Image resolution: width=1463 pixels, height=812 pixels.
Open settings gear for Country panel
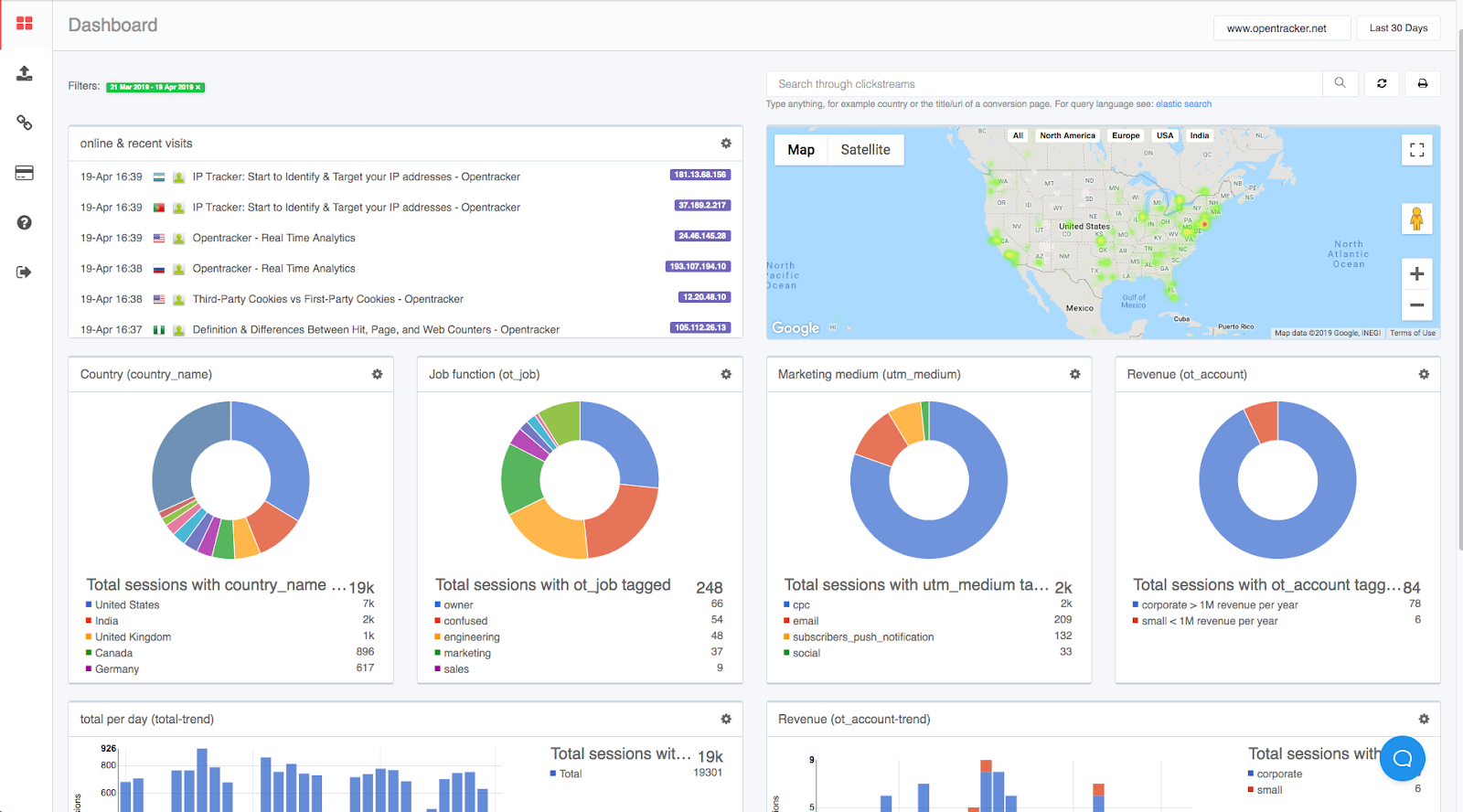pyautogui.click(x=377, y=374)
